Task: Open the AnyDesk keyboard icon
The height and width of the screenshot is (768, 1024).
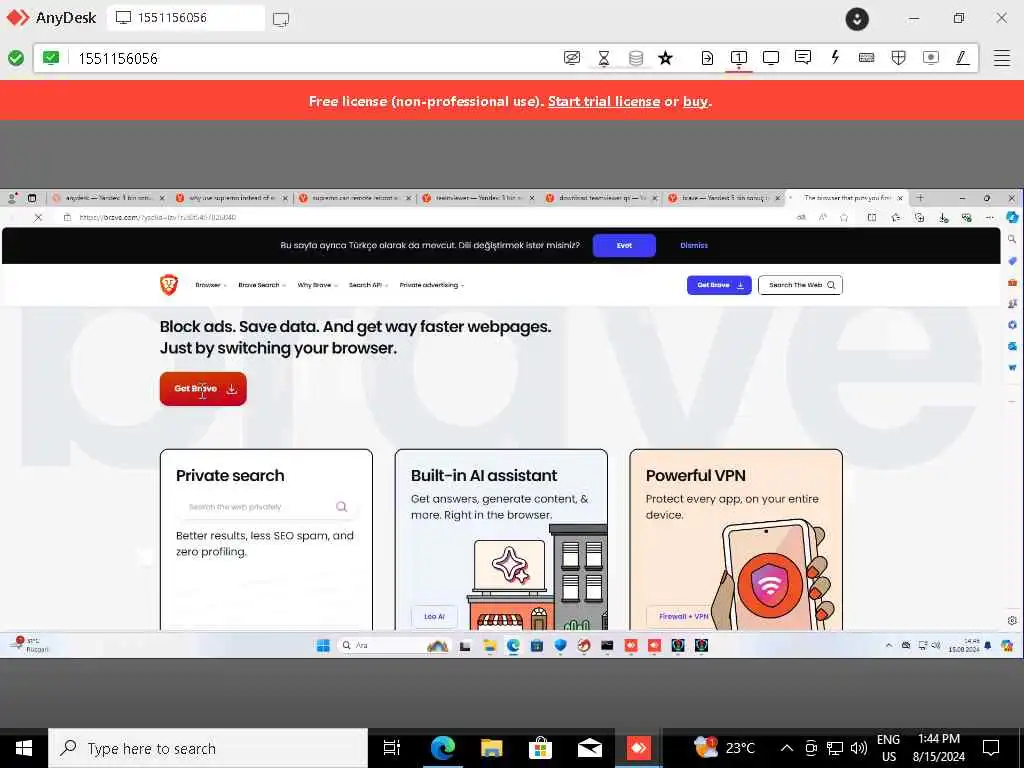Action: coord(867,58)
